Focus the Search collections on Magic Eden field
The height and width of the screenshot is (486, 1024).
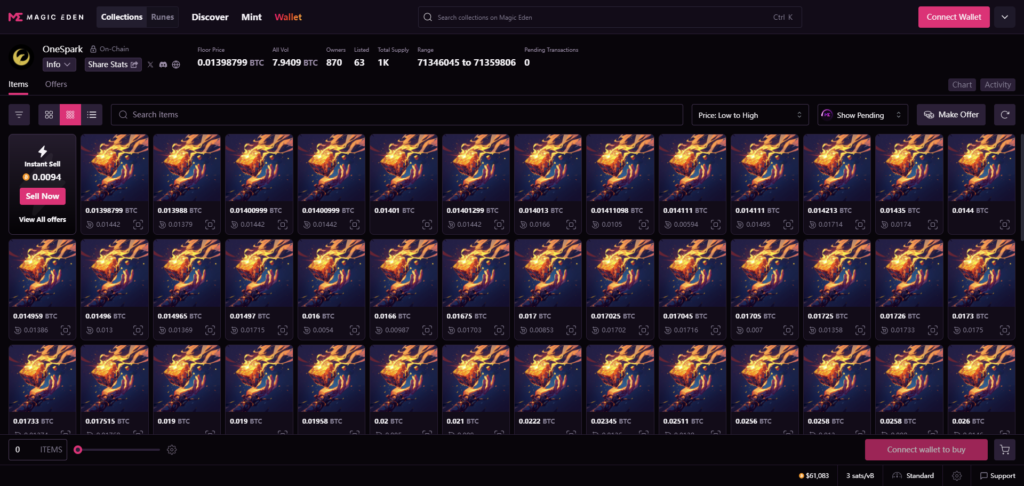point(610,17)
